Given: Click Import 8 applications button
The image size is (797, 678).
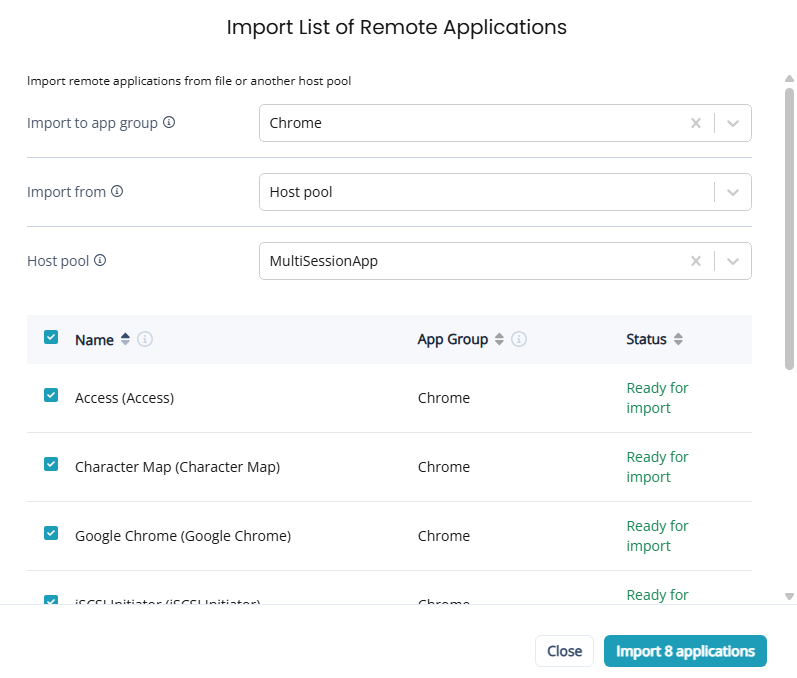Looking at the screenshot, I should (685, 651).
